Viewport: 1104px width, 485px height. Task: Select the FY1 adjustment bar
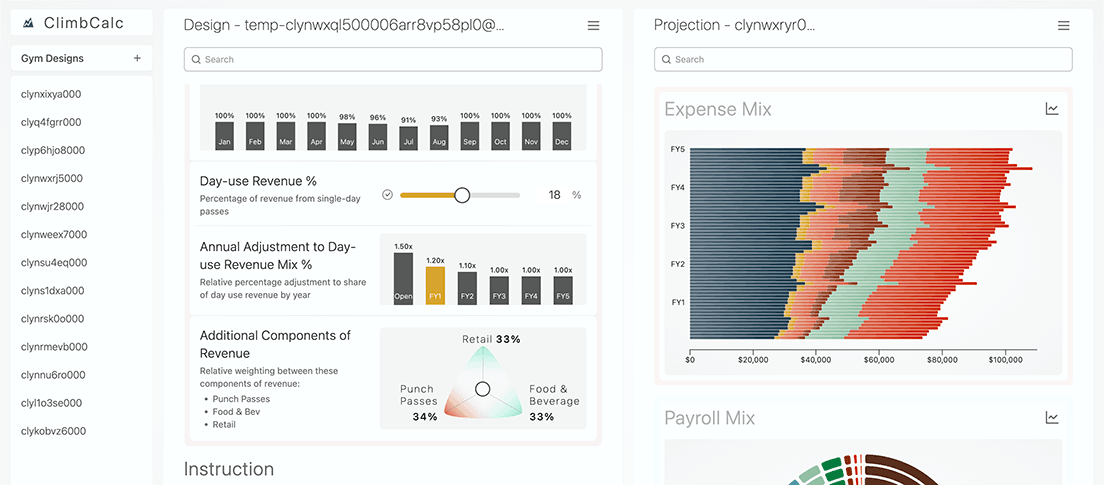pos(435,285)
